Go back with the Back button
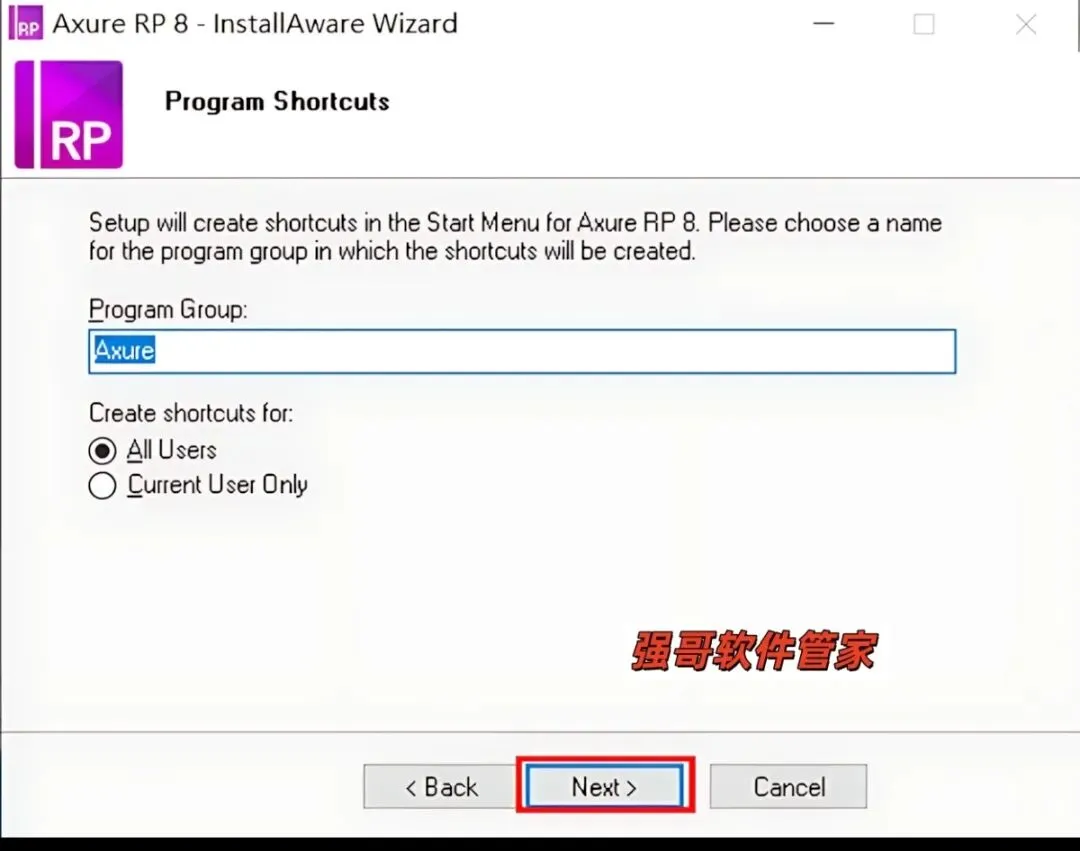The width and height of the screenshot is (1080, 851). 441,786
